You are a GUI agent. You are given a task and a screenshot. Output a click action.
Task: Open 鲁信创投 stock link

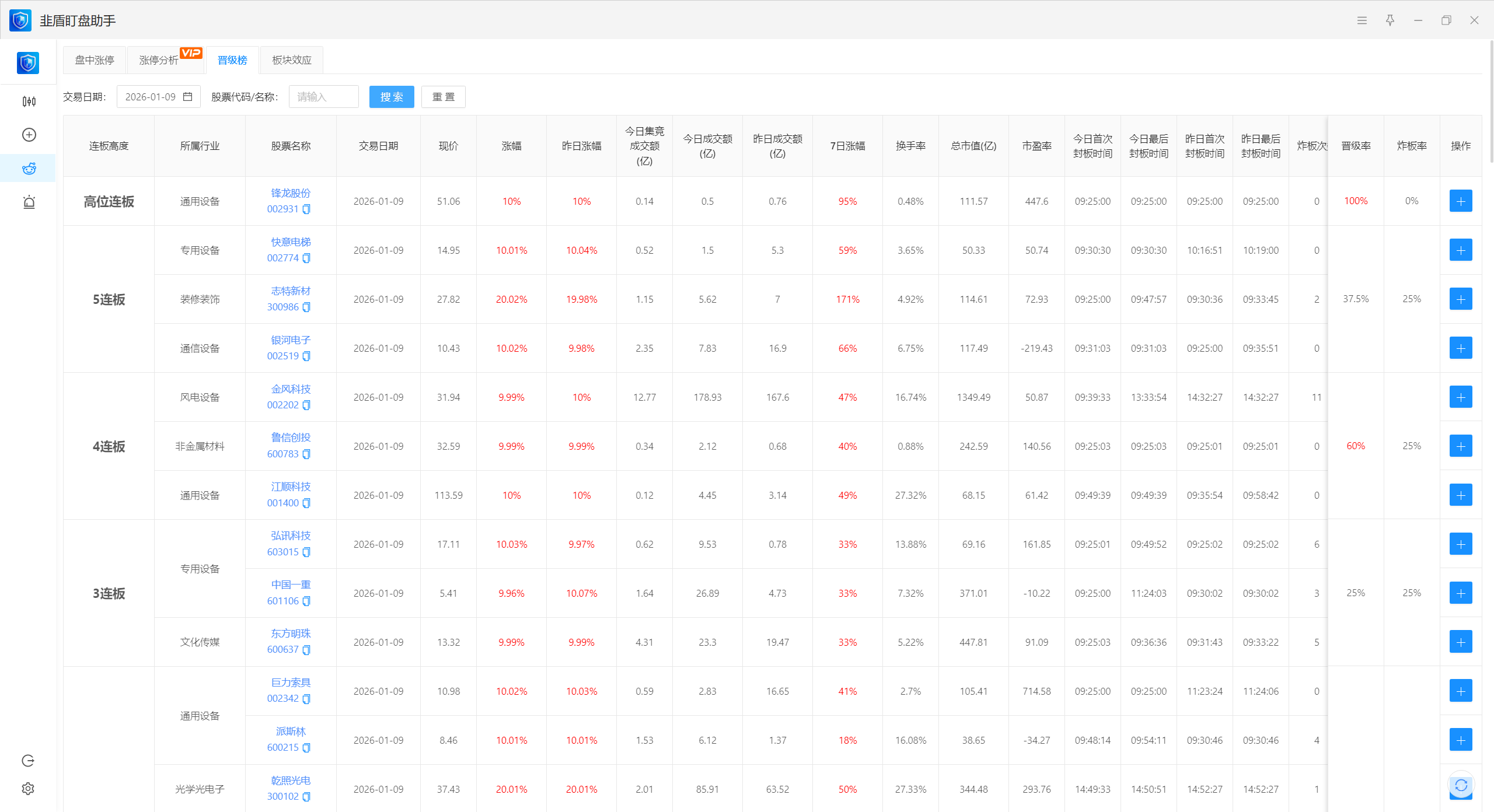coord(291,437)
